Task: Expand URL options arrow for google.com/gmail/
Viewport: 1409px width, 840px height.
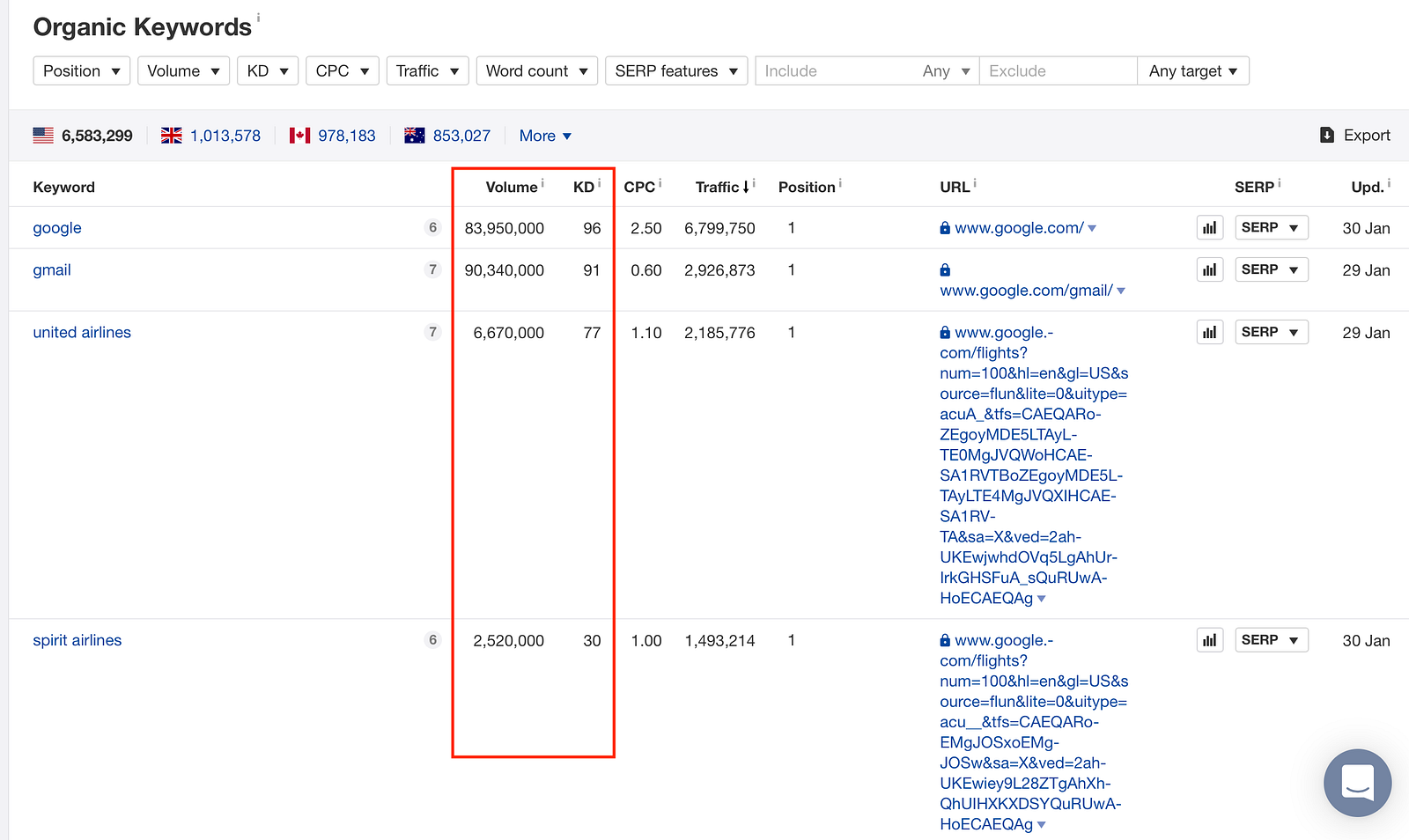Action: (x=1121, y=291)
